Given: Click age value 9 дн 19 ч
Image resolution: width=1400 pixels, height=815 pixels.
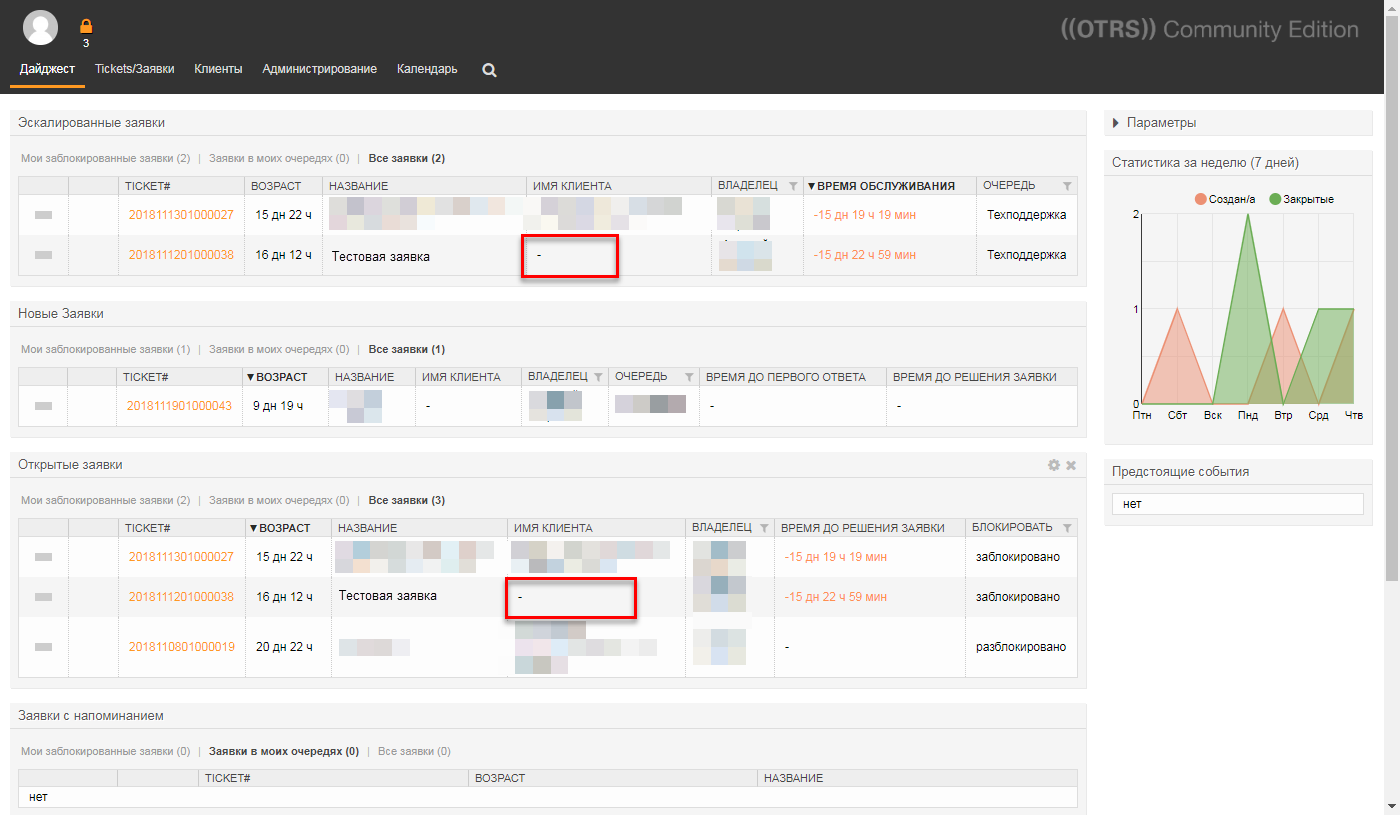Looking at the screenshot, I should (278, 406).
